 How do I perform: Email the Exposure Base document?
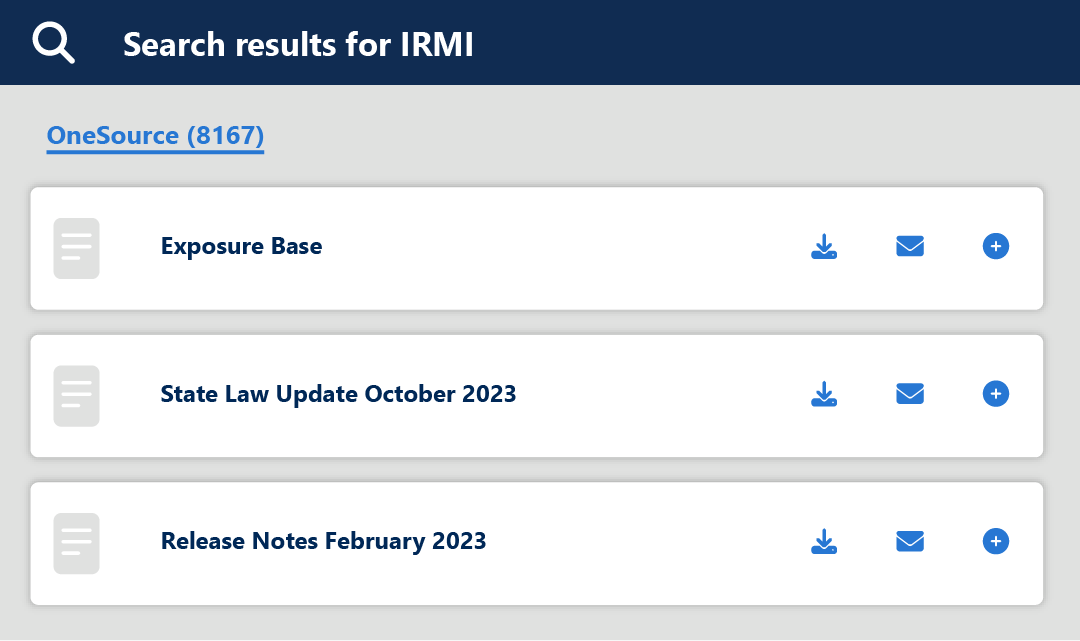910,246
